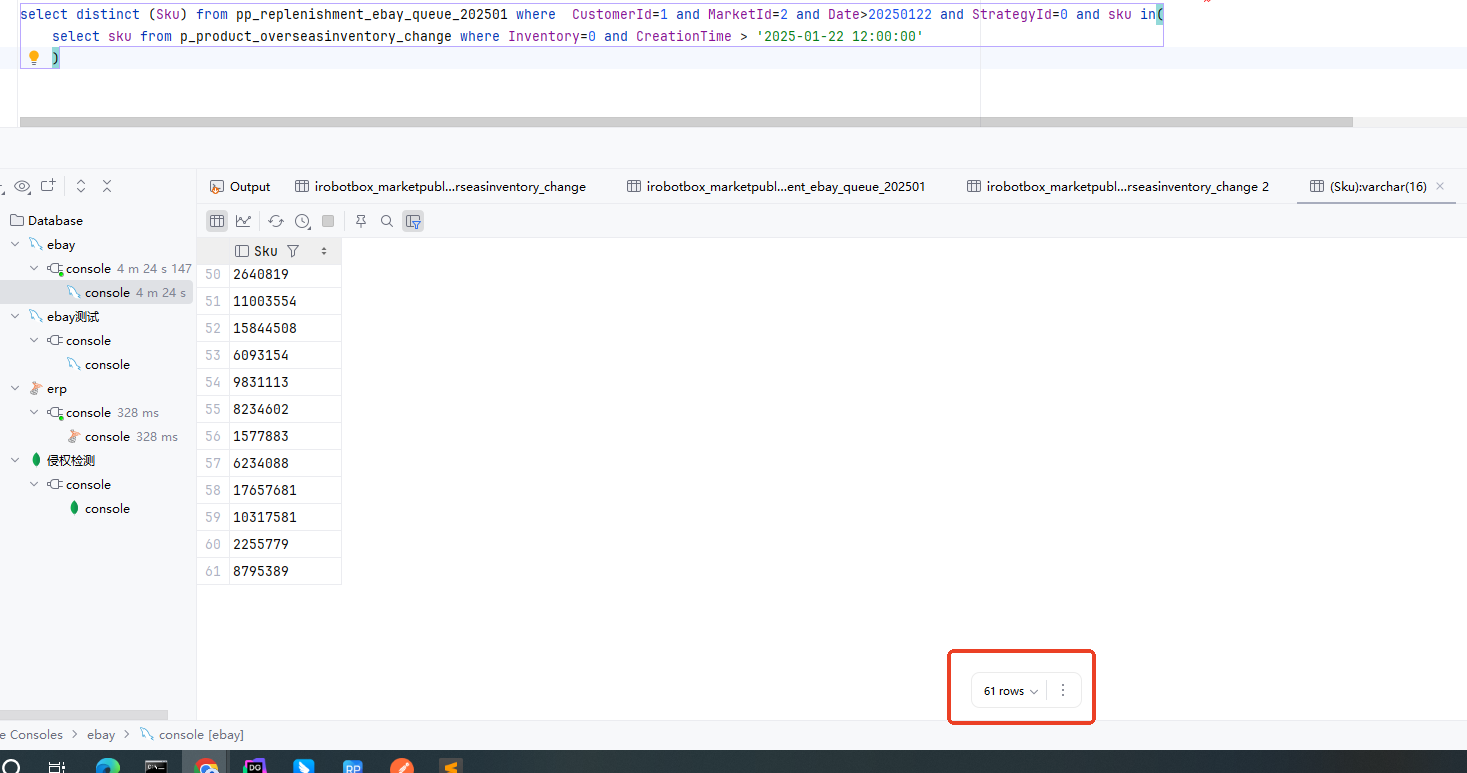Click the Sku column filter funnel
This screenshot has height=773, width=1467.
tap(293, 251)
